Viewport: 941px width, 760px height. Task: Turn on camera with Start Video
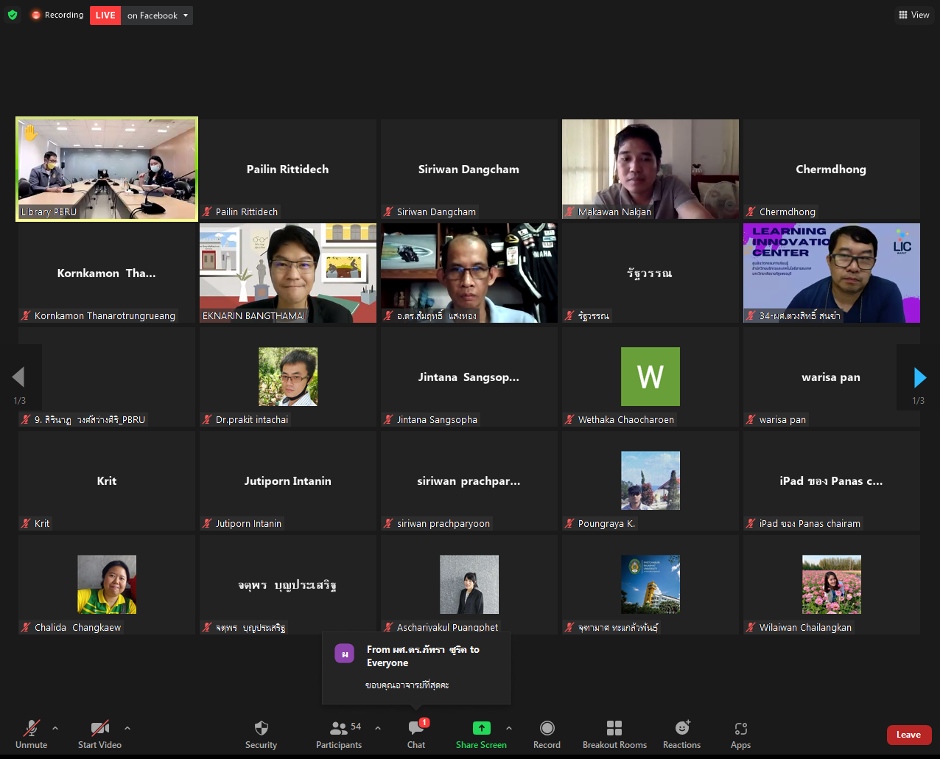pos(99,733)
